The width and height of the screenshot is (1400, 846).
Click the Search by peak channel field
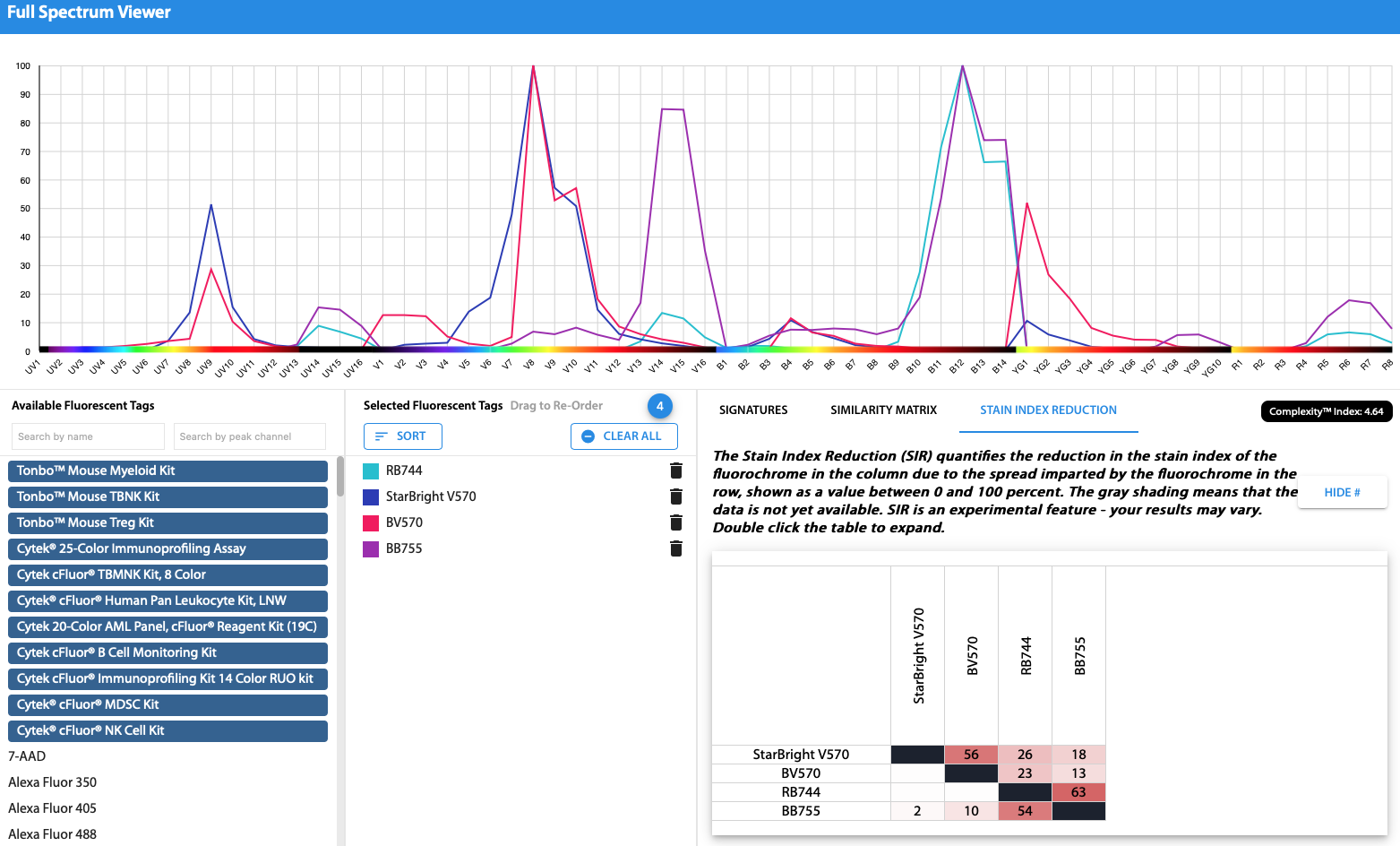248,436
